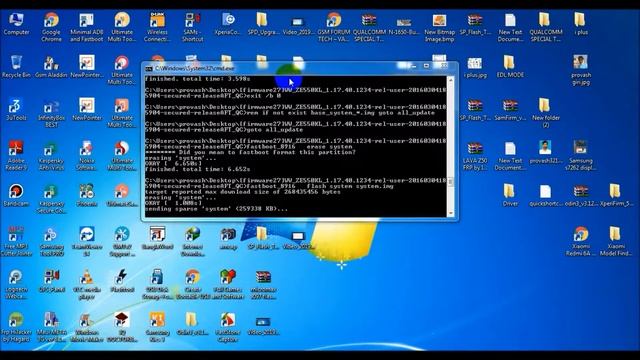Launch Adobe Reader 9
The height and width of the screenshot is (360, 640).
point(16,156)
